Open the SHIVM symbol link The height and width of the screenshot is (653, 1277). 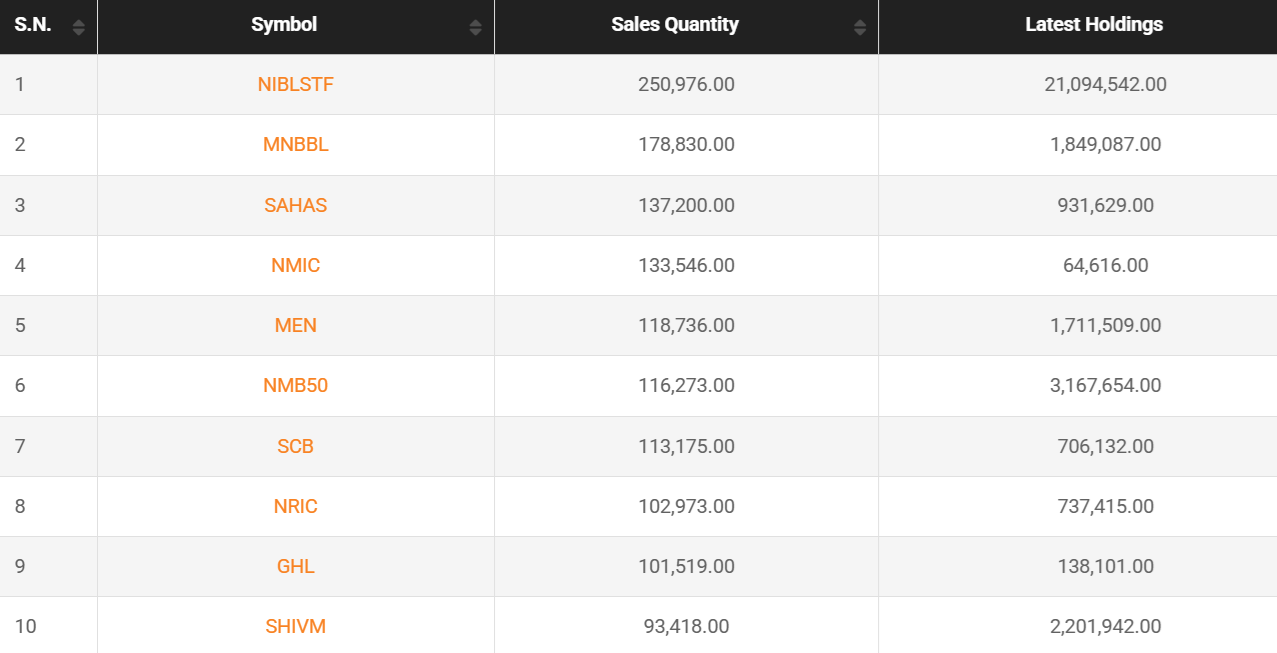(296, 627)
